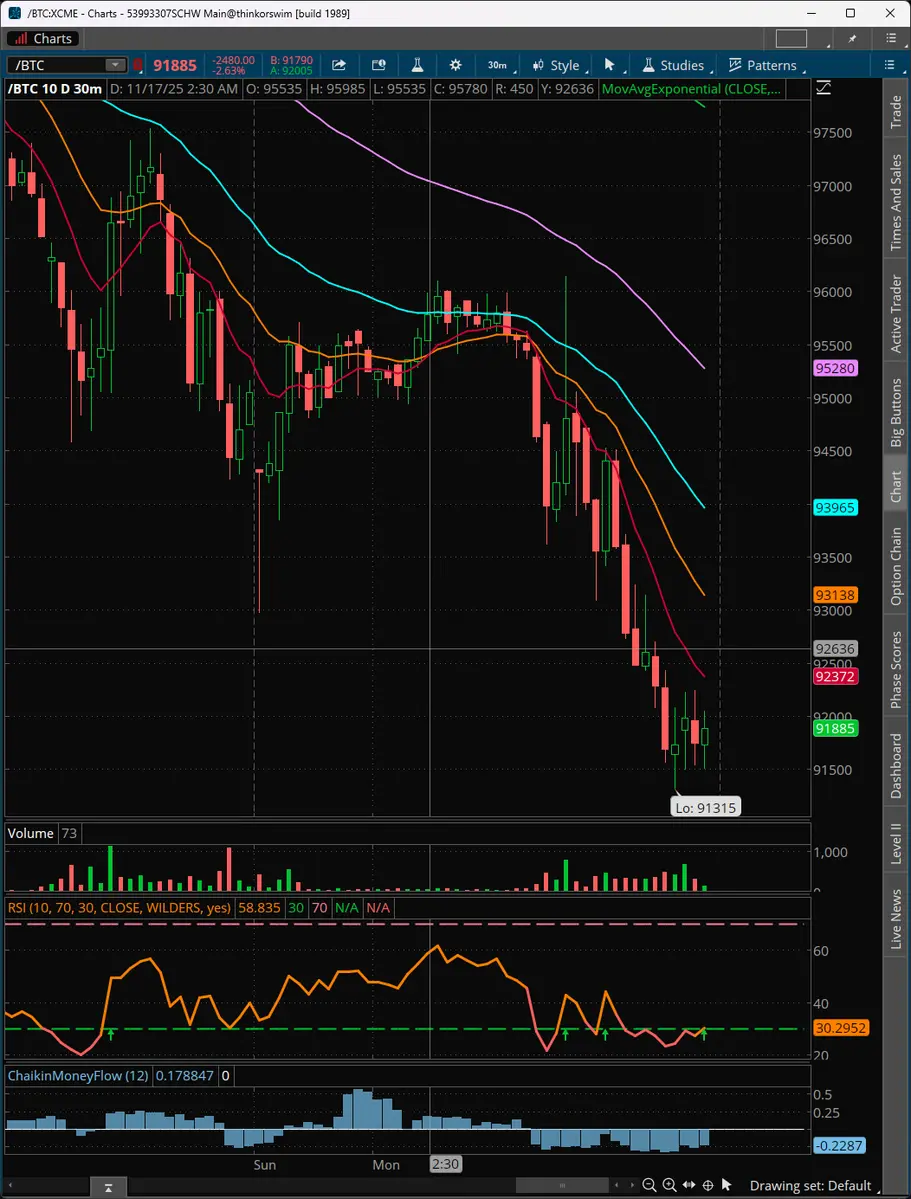
Task: Click the ChaikinMoneyFlow (12) label
Action: tap(78, 1076)
